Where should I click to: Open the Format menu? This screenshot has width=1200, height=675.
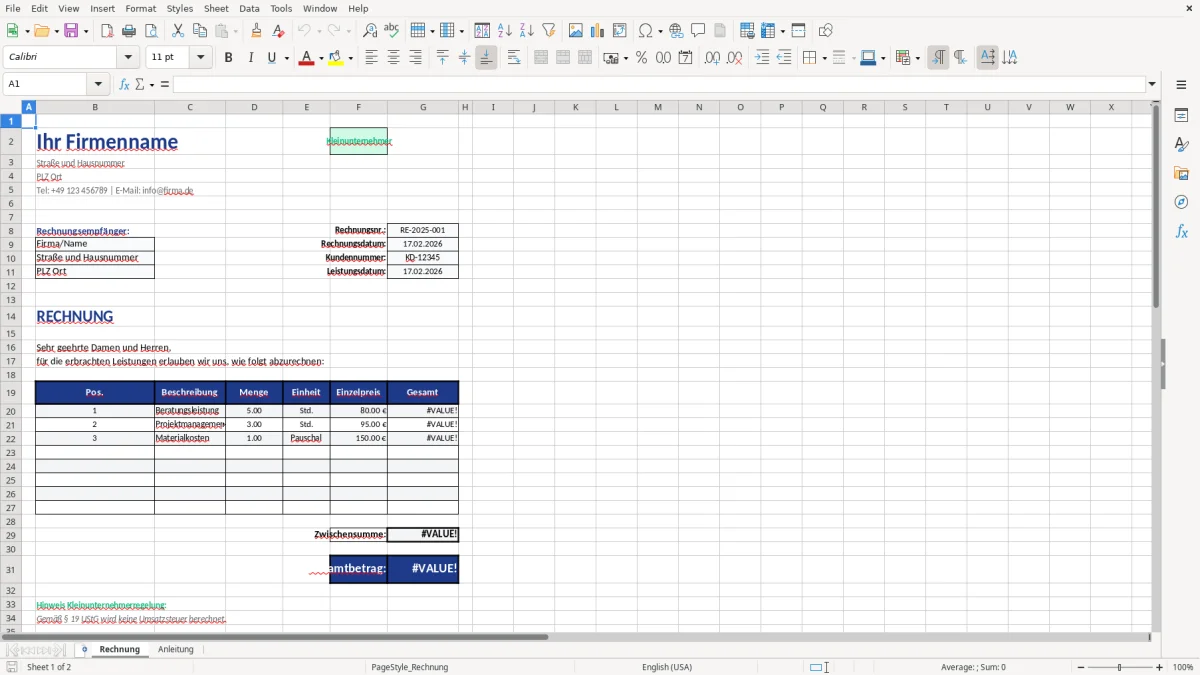click(x=140, y=8)
